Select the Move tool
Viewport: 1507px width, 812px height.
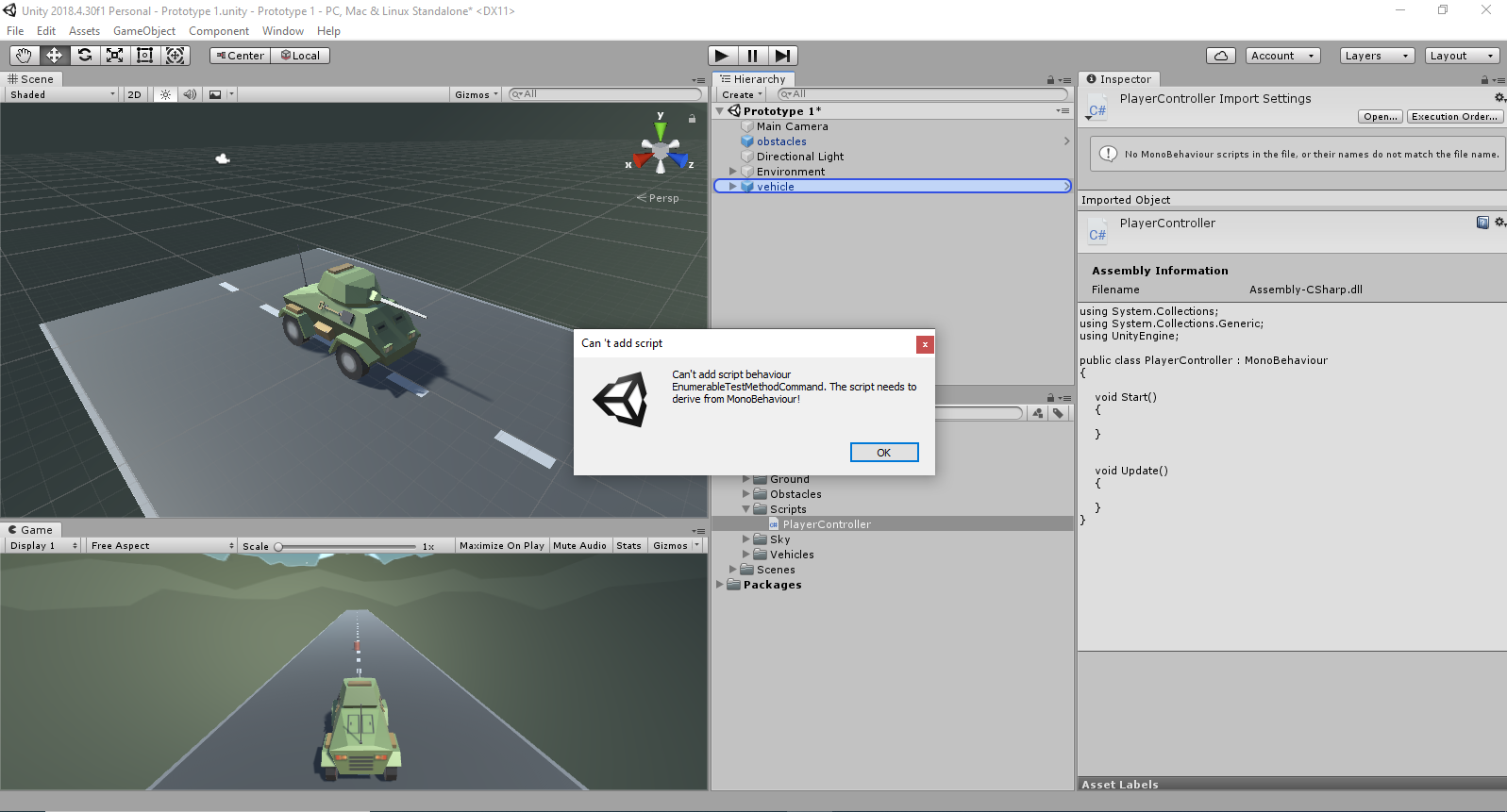point(54,56)
